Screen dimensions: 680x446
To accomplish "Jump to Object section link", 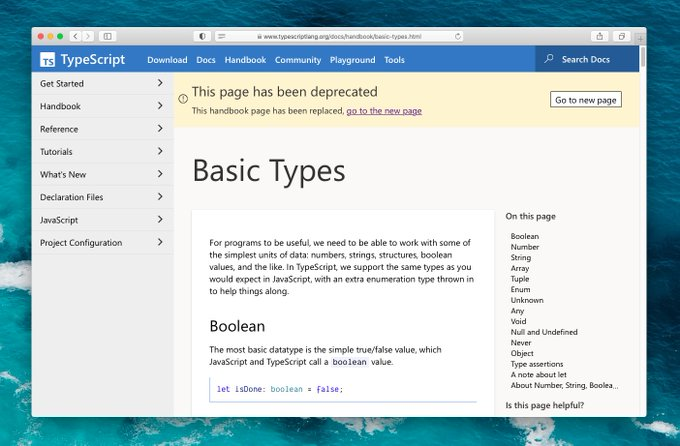I will (x=522, y=354).
